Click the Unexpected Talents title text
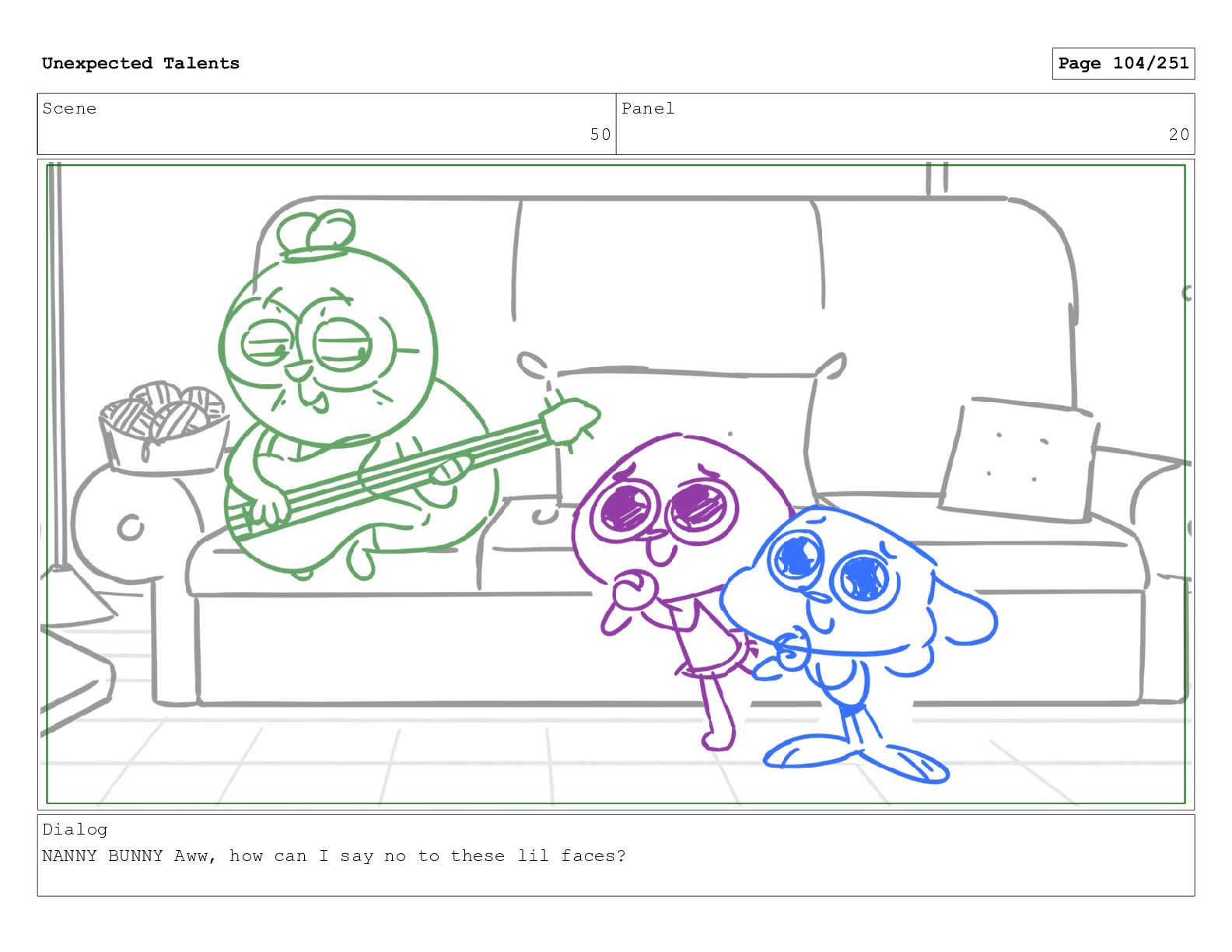This screenshot has width=1232, height=952. (x=141, y=64)
